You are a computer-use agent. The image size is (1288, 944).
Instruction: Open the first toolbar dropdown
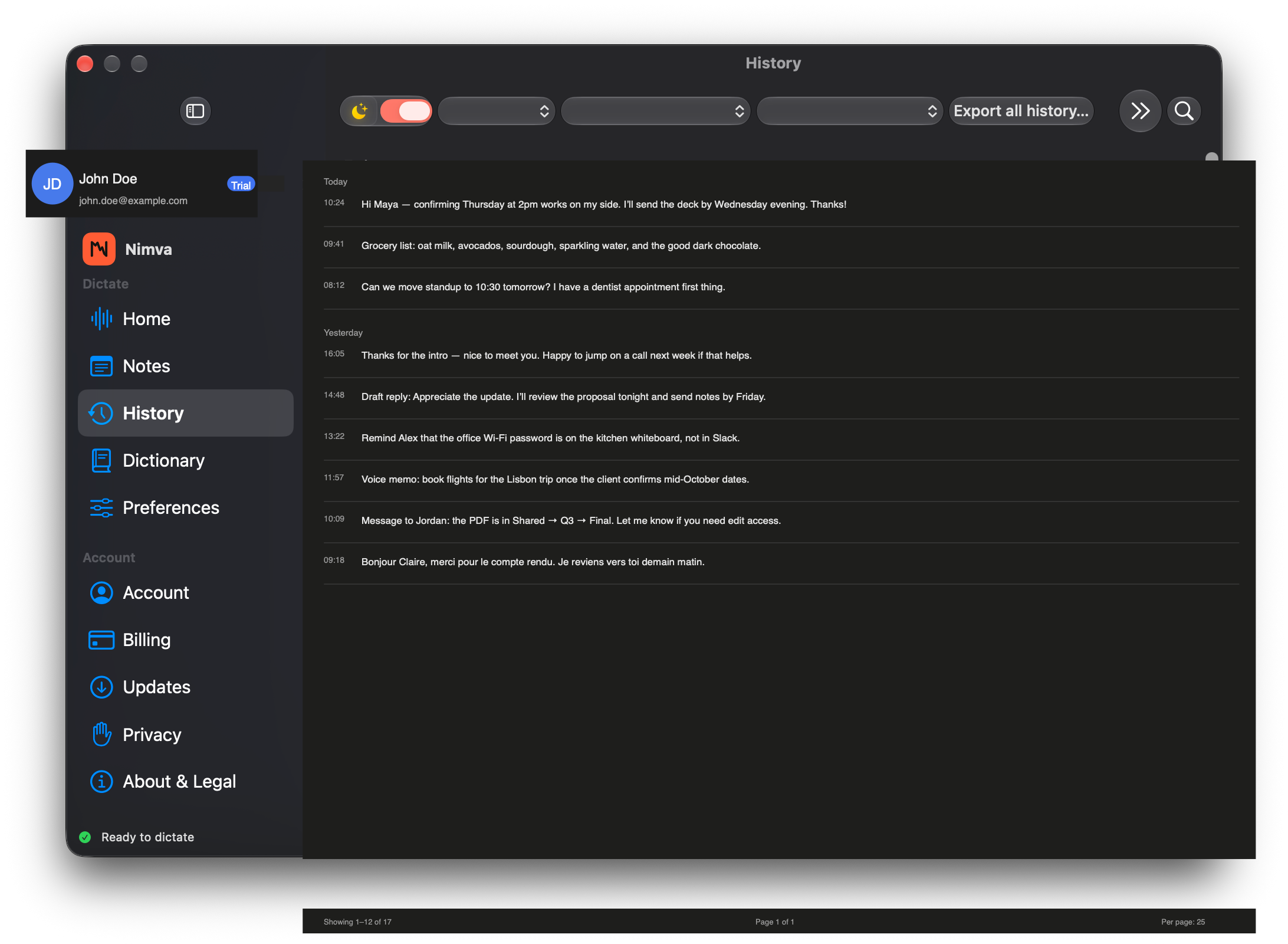point(497,111)
